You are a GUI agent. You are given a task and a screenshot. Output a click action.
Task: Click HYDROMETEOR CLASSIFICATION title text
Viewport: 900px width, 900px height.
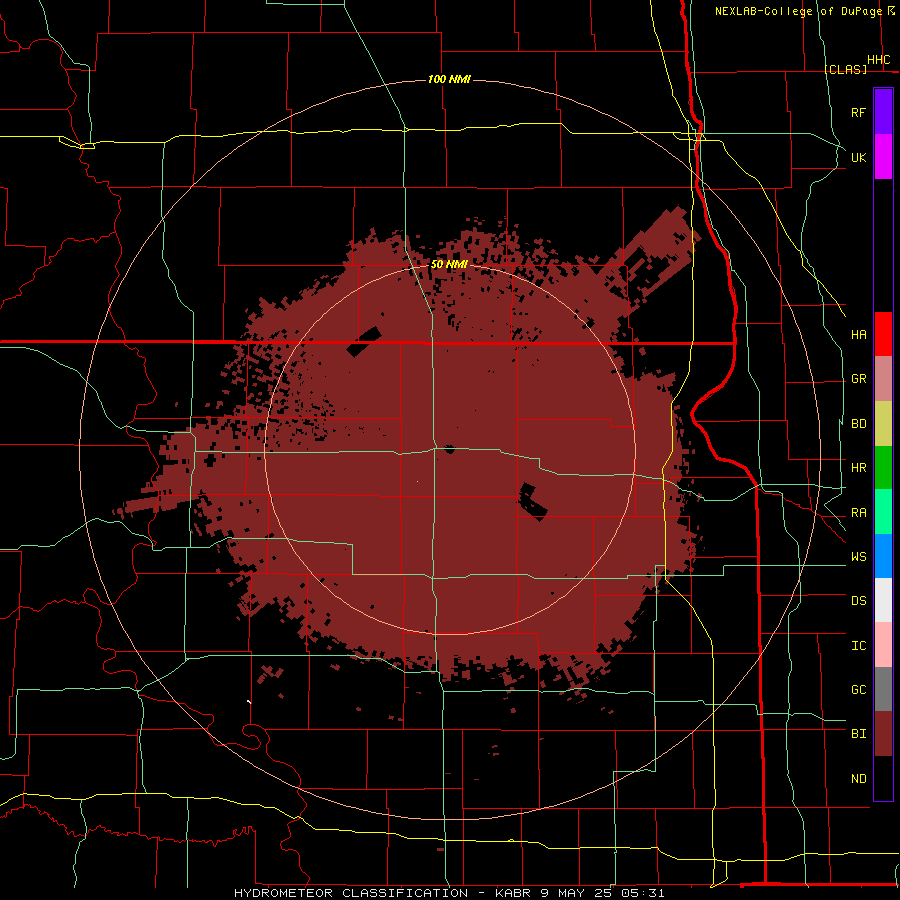(x=351, y=893)
